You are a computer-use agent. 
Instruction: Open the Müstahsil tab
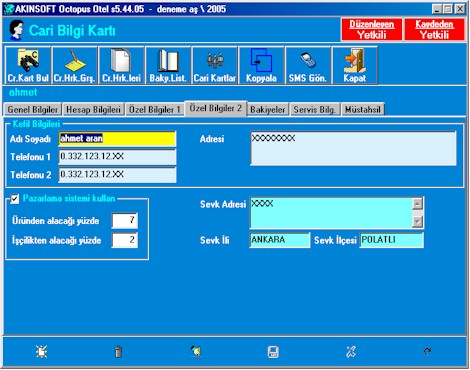363,109
